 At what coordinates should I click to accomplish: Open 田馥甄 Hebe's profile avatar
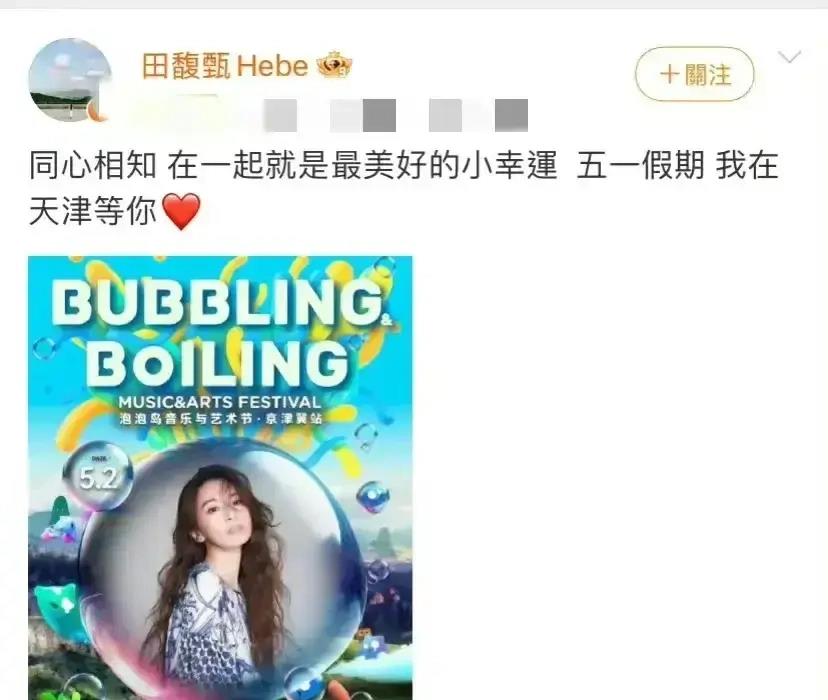point(70,80)
